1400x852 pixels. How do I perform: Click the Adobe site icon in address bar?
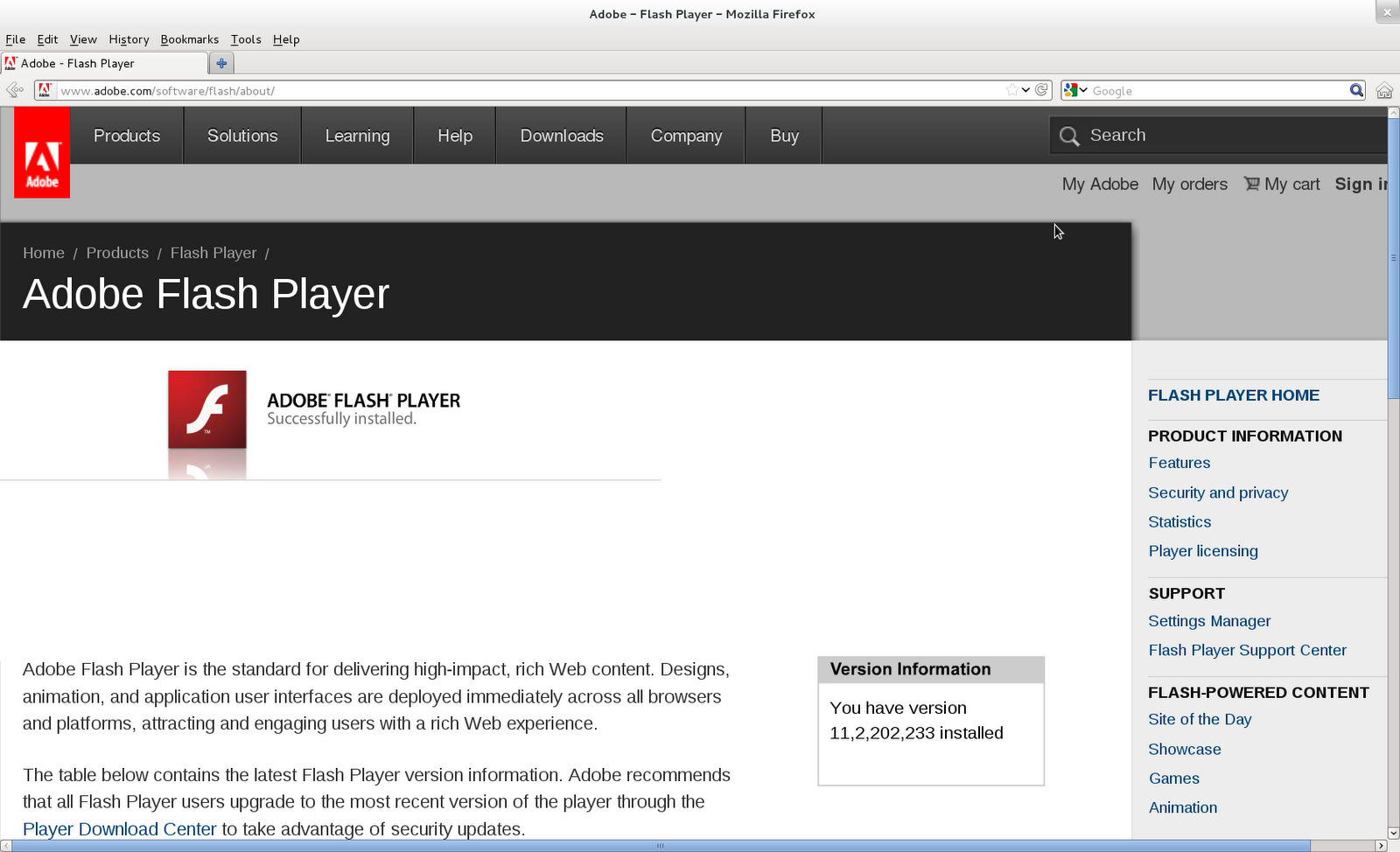point(45,90)
